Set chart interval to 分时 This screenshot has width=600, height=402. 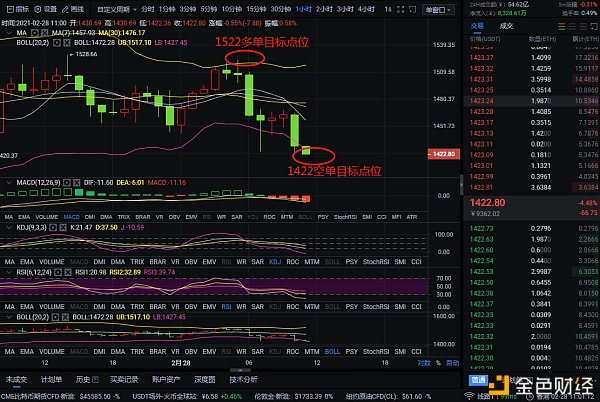click(147, 9)
